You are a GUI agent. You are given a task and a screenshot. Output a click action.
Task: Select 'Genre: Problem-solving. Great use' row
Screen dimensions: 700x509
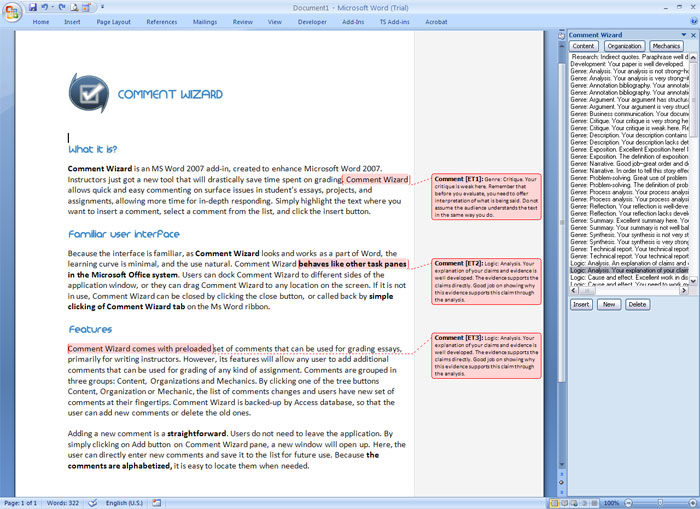pyautogui.click(x=629, y=178)
